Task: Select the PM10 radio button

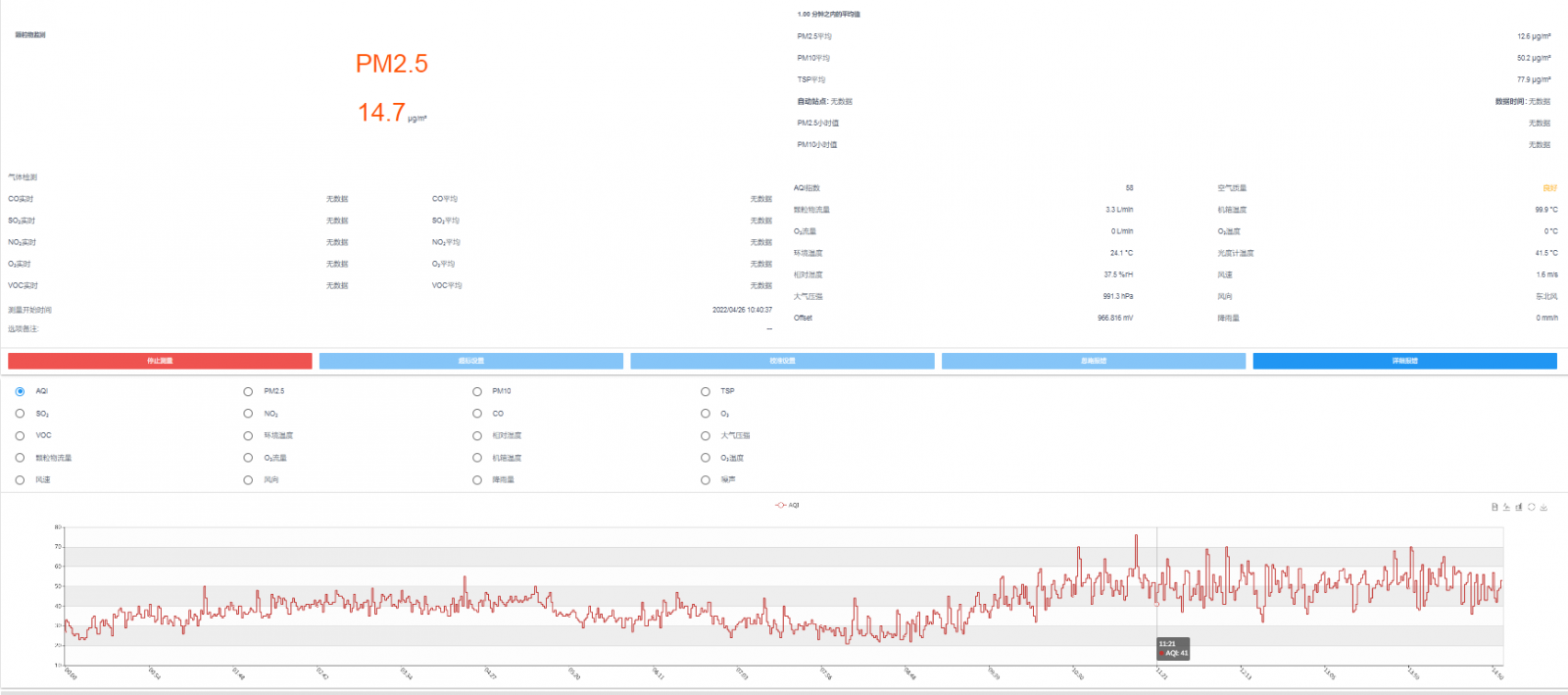Action: [x=477, y=391]
